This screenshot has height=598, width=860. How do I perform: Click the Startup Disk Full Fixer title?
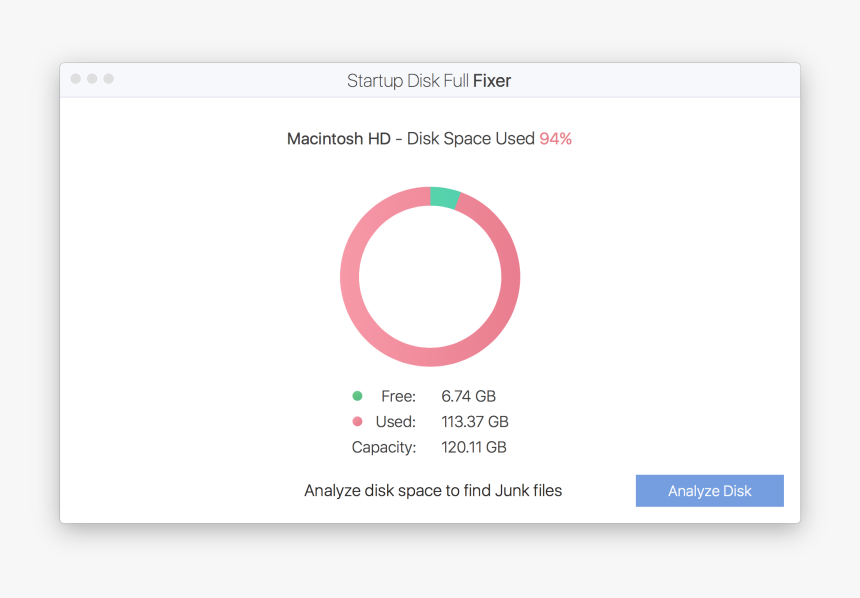tap(429, 80)
